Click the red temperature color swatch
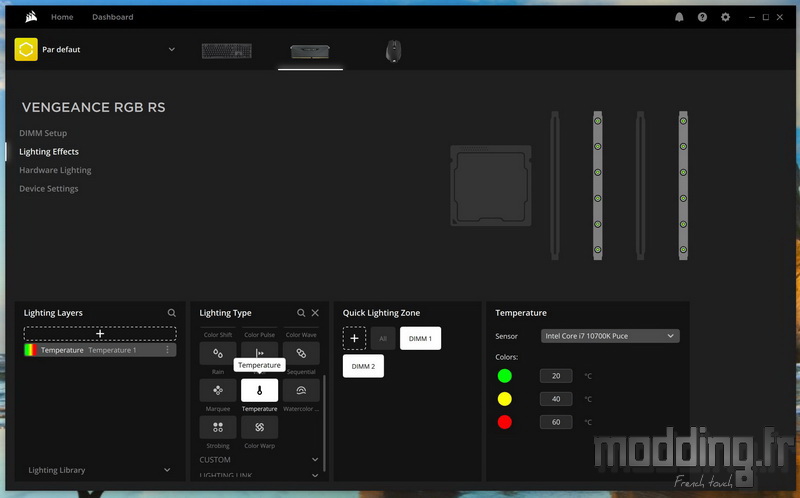800x498 pixels. click(505, 422)
